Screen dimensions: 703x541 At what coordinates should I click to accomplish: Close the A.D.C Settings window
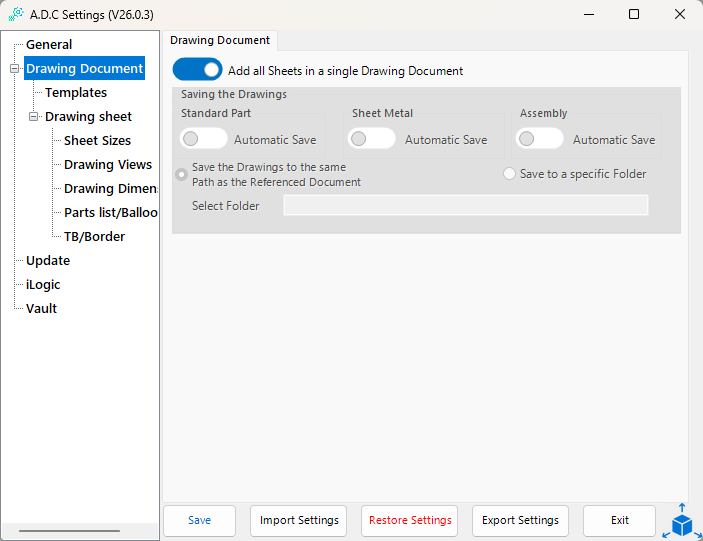[x=680, y=14]
